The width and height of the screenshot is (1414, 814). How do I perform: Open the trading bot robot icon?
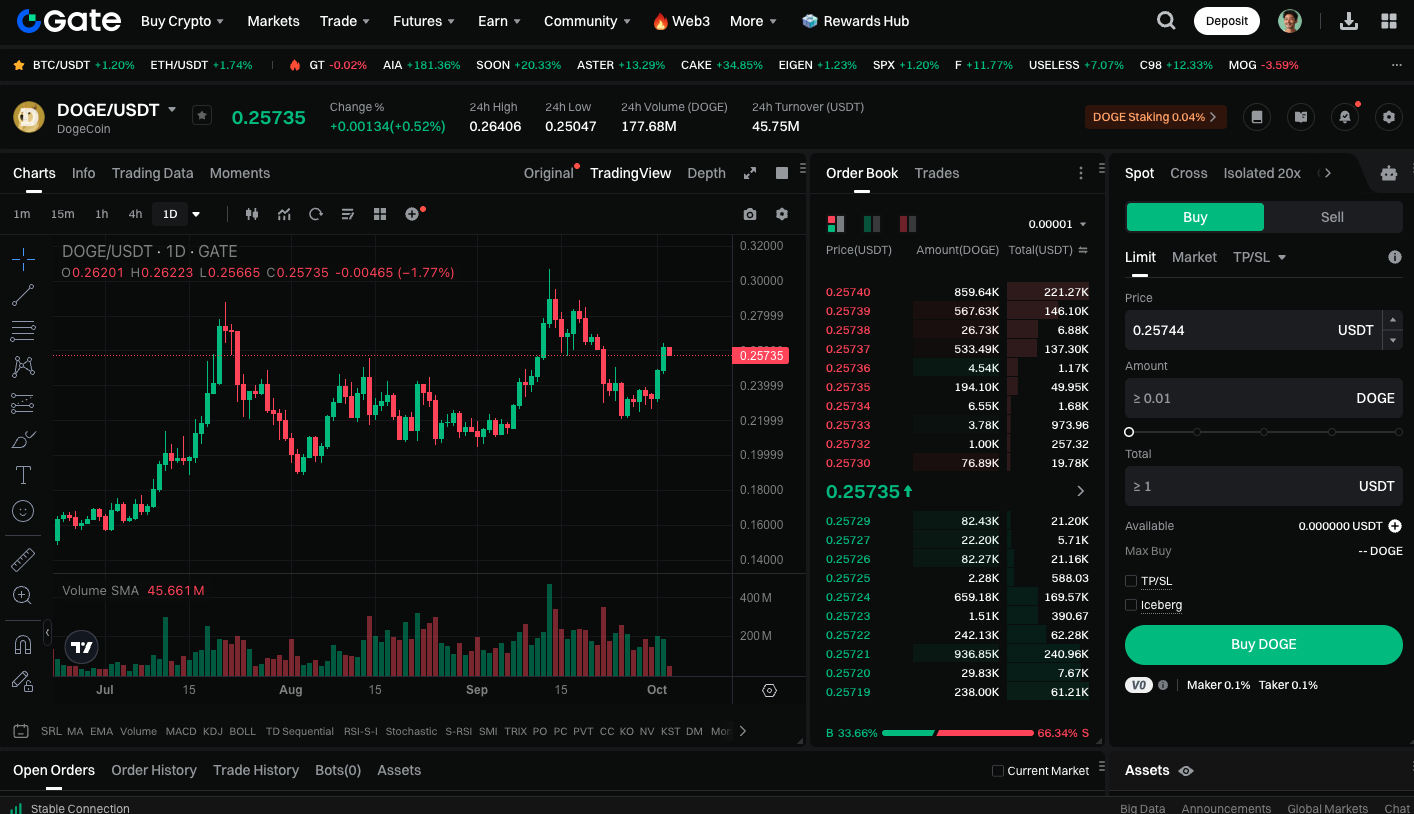1389,173
